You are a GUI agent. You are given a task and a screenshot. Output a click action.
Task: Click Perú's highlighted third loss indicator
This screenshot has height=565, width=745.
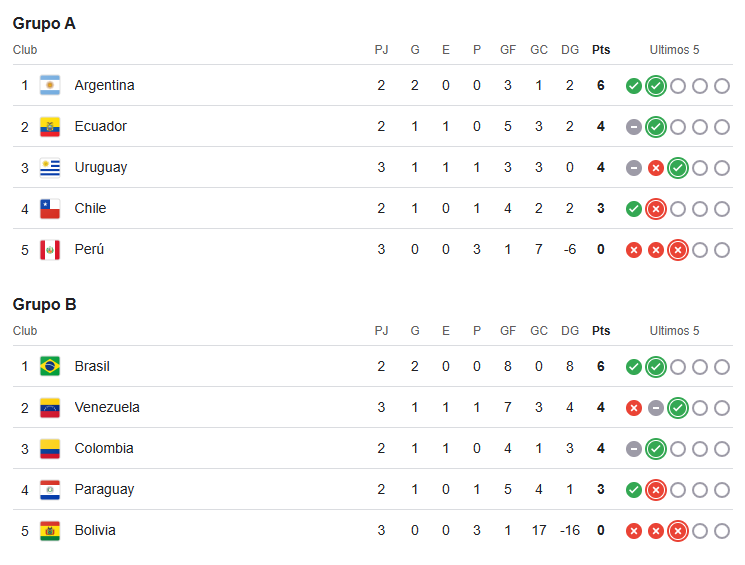tap(678, 250)
